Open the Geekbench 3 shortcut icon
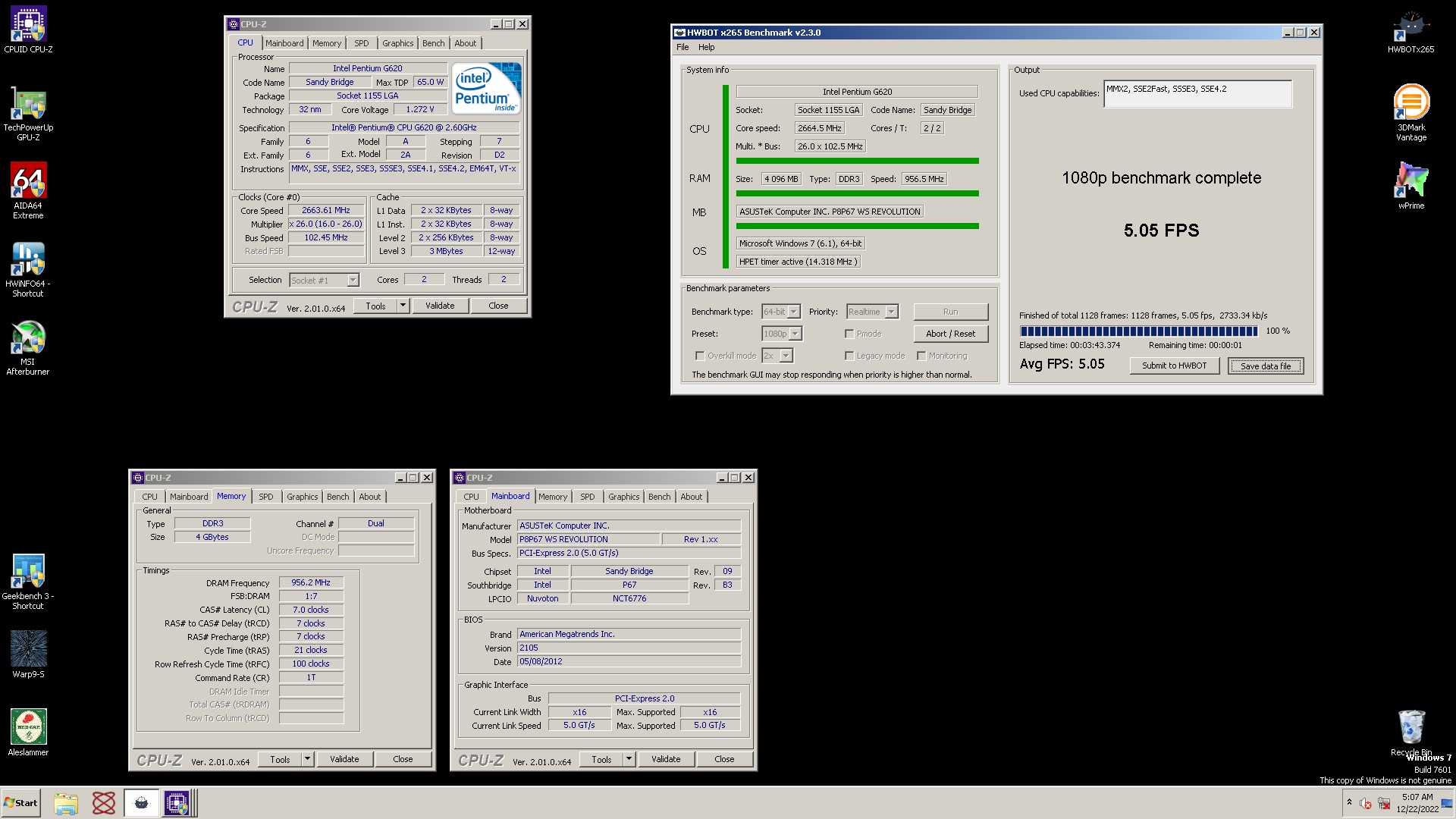1456x819 pixels. pyautogui.click(x=28, y=581)
